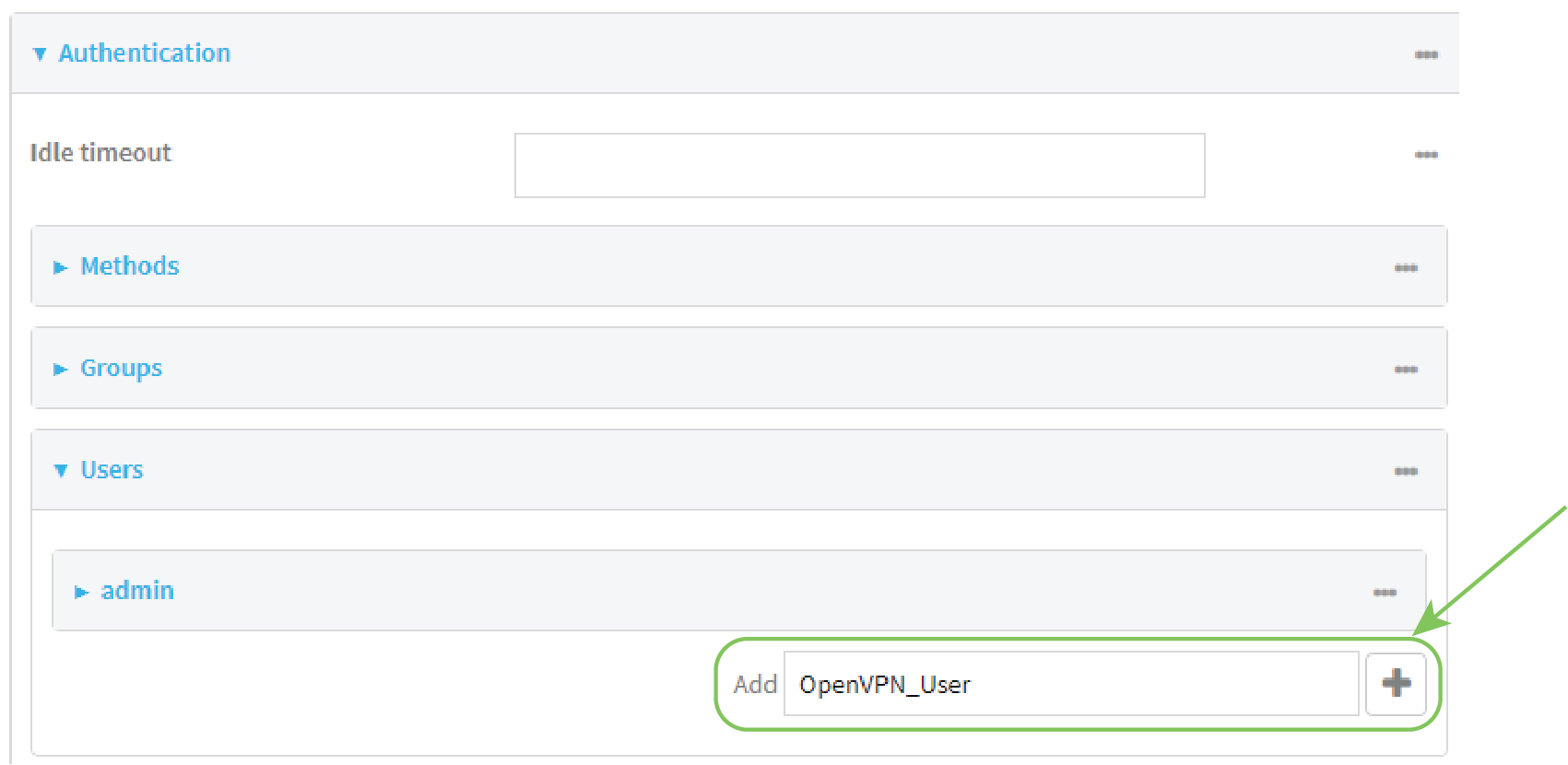This screenshot has height=765, width=1568.
Task: Expand Groups using its arrow
Action: (61, 370)
